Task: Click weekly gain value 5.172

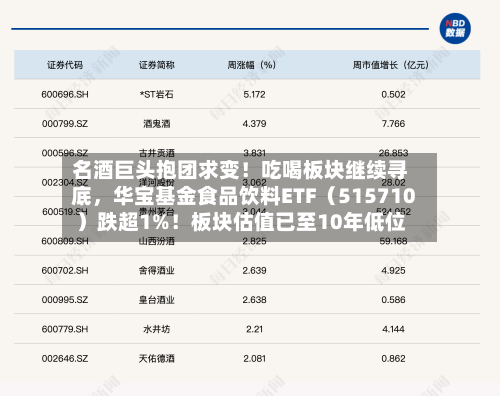Action: coord(254,94)
